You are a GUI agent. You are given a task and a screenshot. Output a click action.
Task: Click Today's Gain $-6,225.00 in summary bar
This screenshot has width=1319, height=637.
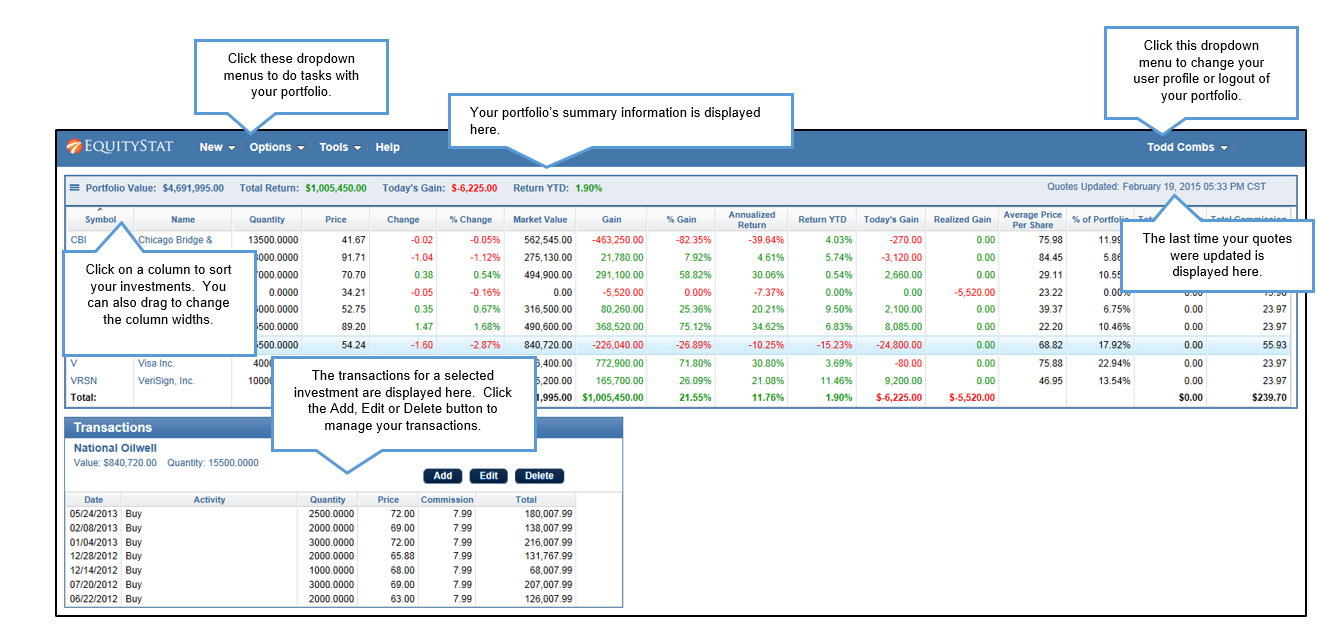(439, 187)
